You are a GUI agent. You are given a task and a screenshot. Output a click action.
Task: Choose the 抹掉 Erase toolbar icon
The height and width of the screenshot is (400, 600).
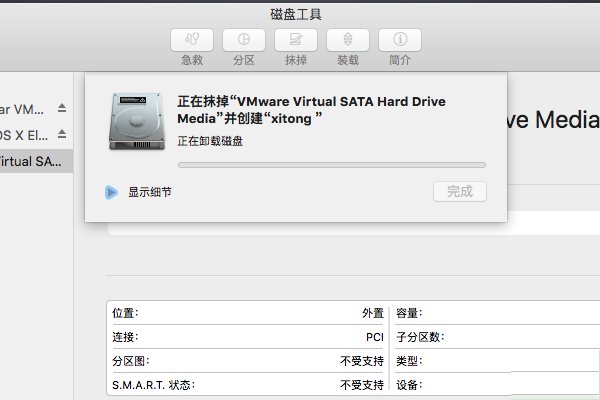[296, 40]
